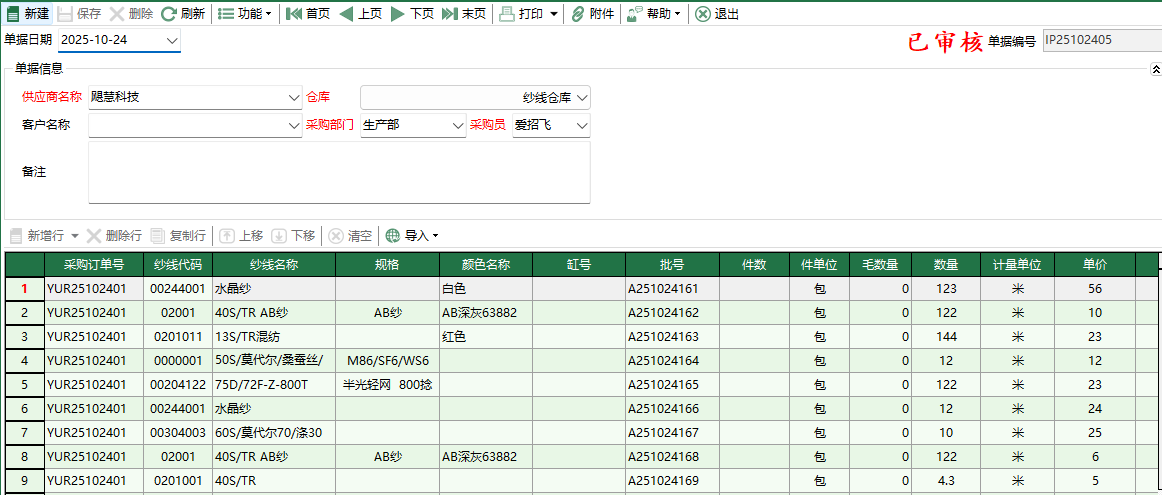The image size is (1162, 495).
Task: Click the 规格 column header
Action: [388, 265]
